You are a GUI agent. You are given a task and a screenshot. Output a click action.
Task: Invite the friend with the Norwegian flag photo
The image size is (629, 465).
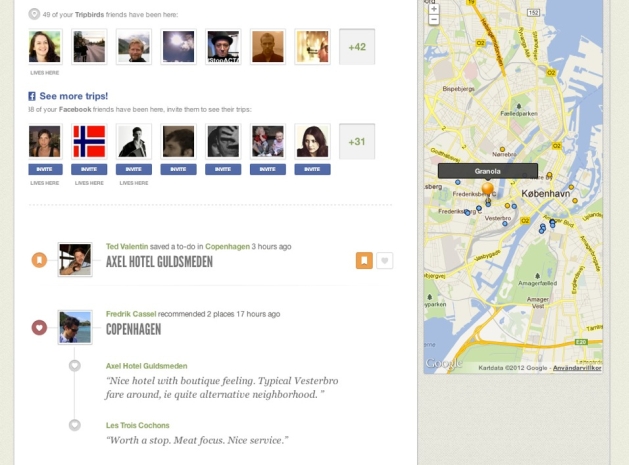pos(89,169)
